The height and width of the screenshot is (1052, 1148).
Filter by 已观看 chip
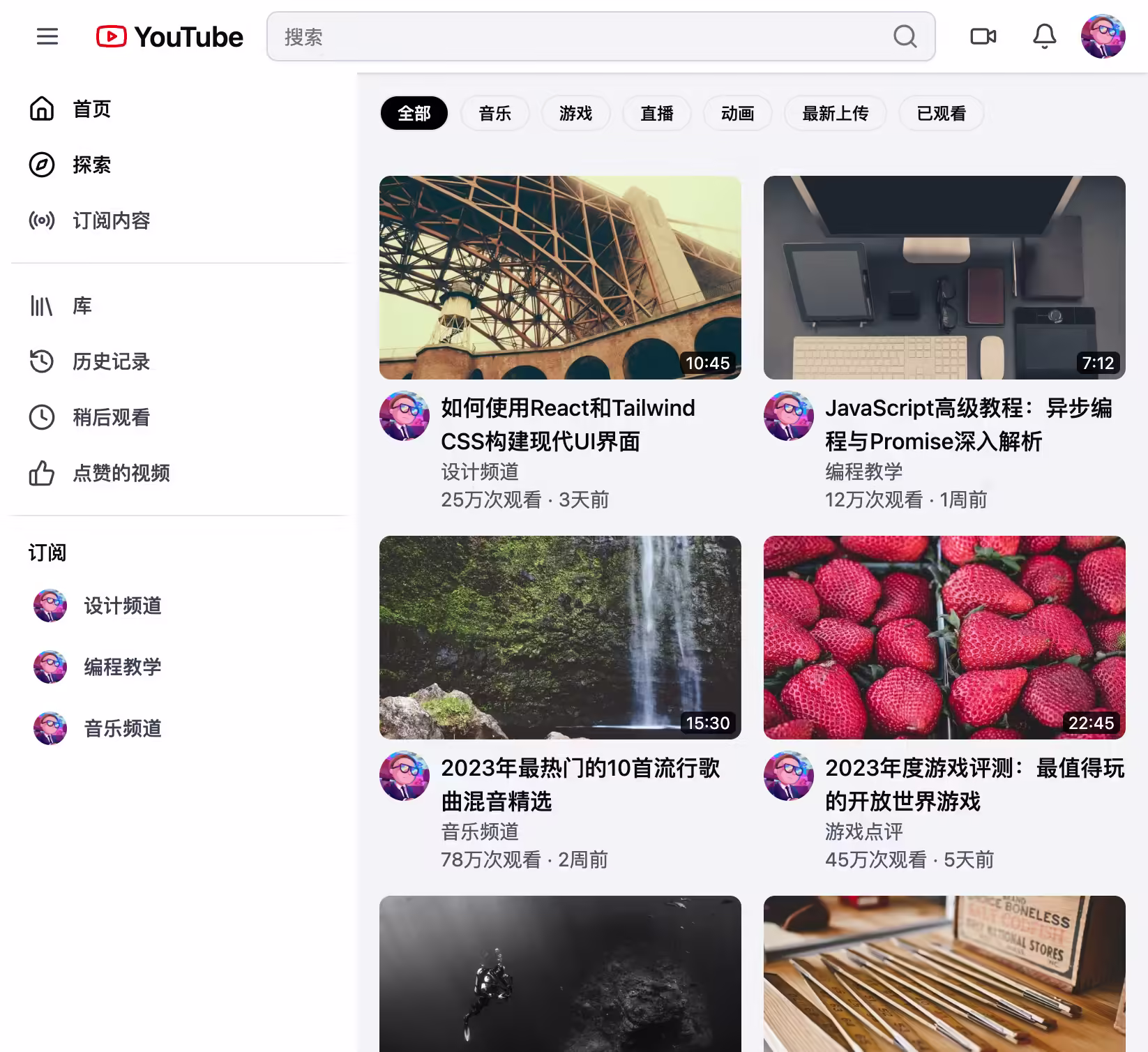click(941, 114)
